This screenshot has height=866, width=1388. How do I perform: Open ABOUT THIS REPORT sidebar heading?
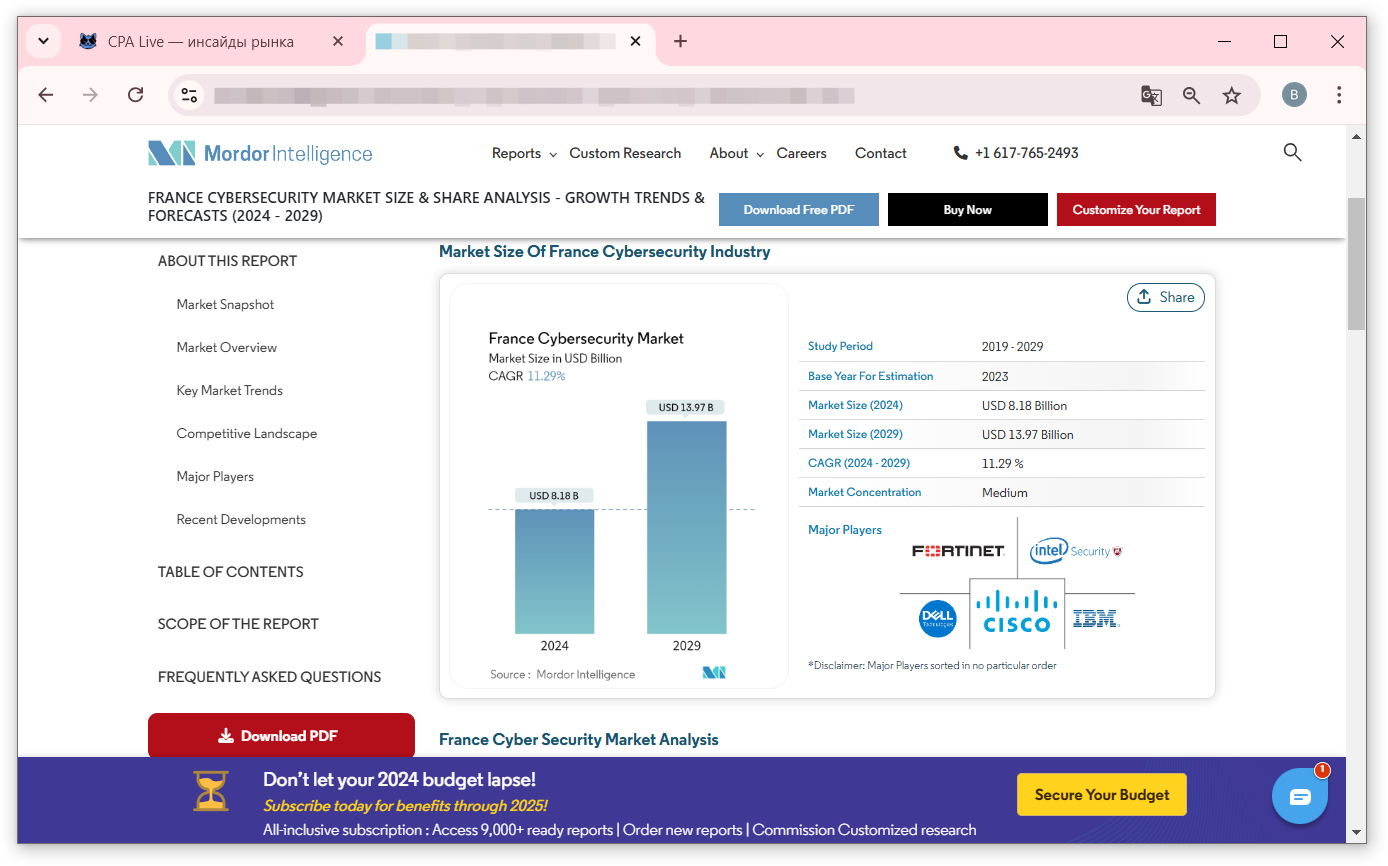click(x=227, y=261)
